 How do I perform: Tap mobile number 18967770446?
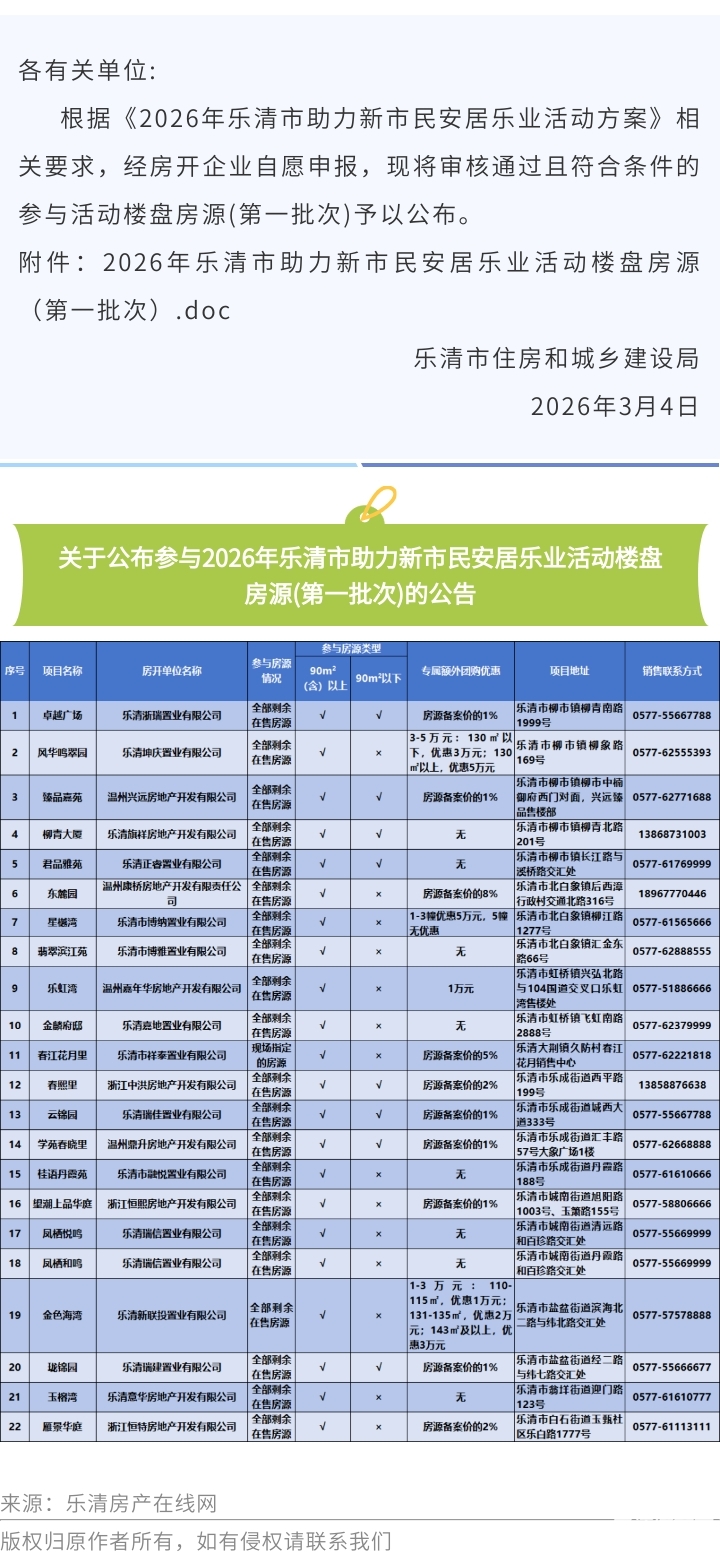point(672,893)
